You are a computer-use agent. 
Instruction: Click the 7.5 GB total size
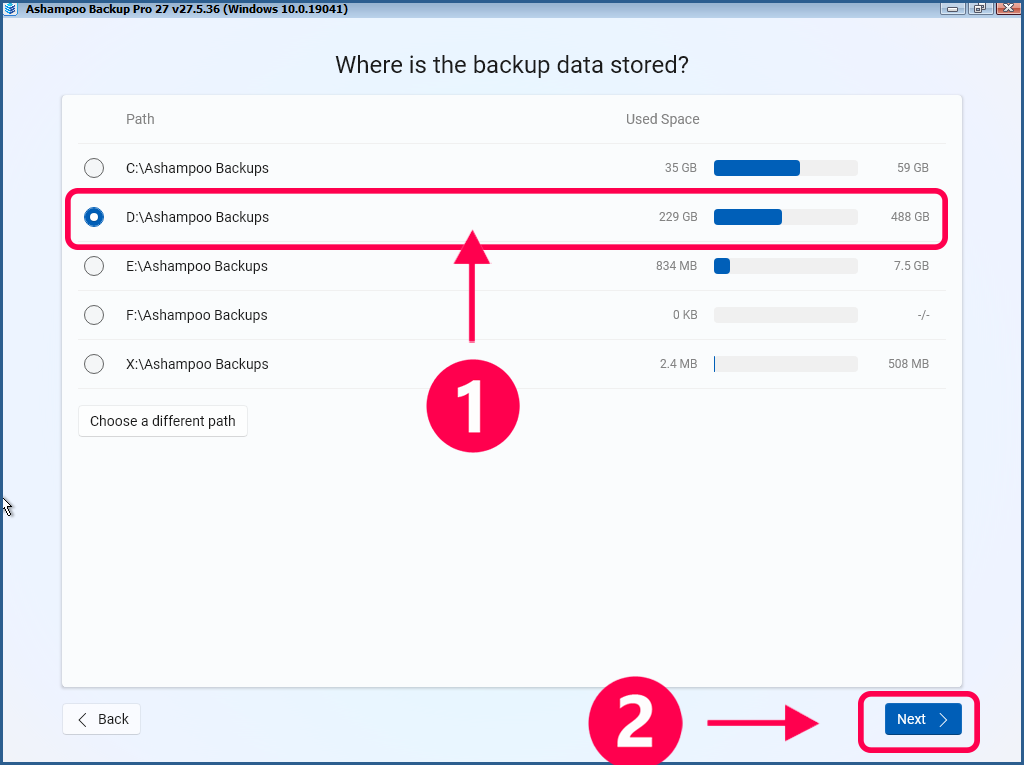click(x=911, y=266)
